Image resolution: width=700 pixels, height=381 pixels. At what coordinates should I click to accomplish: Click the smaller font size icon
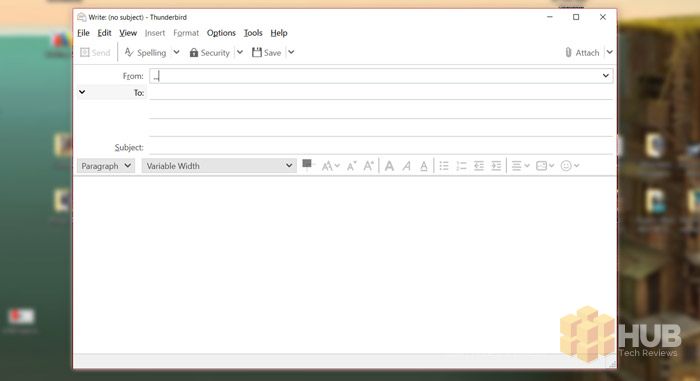pos(351,166)
